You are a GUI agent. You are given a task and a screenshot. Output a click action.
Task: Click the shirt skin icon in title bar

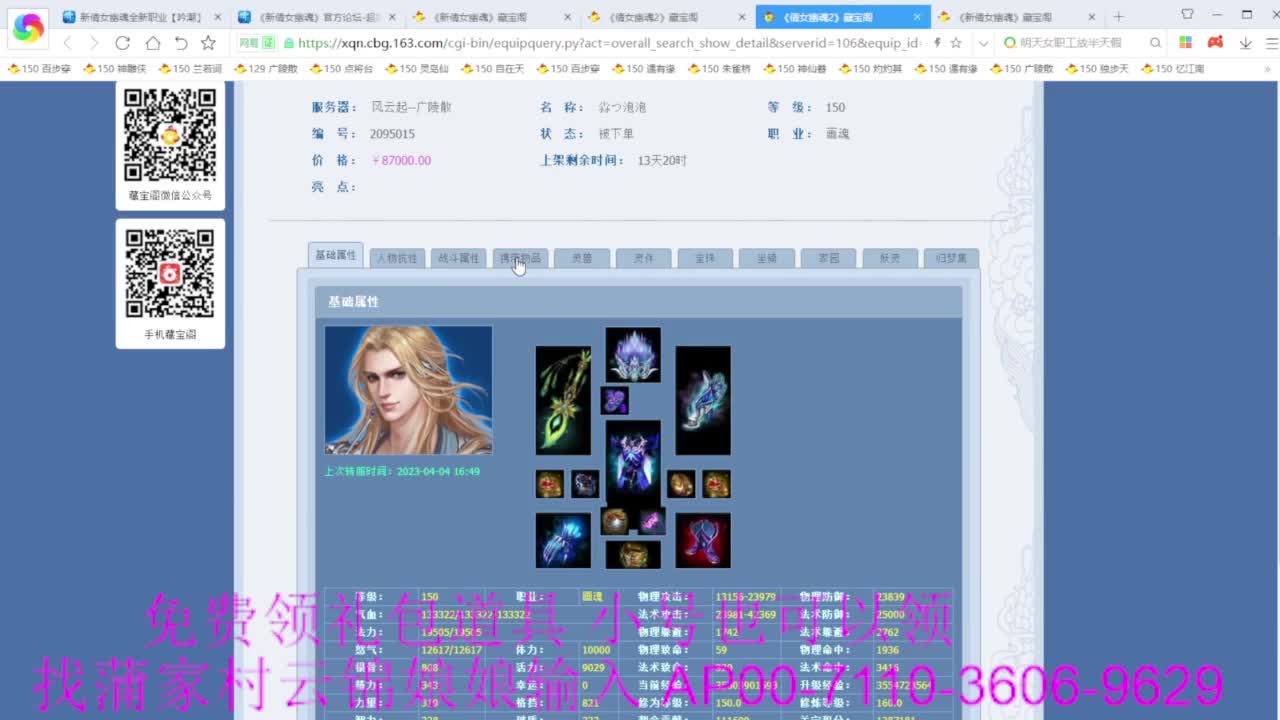[1187, 14]
